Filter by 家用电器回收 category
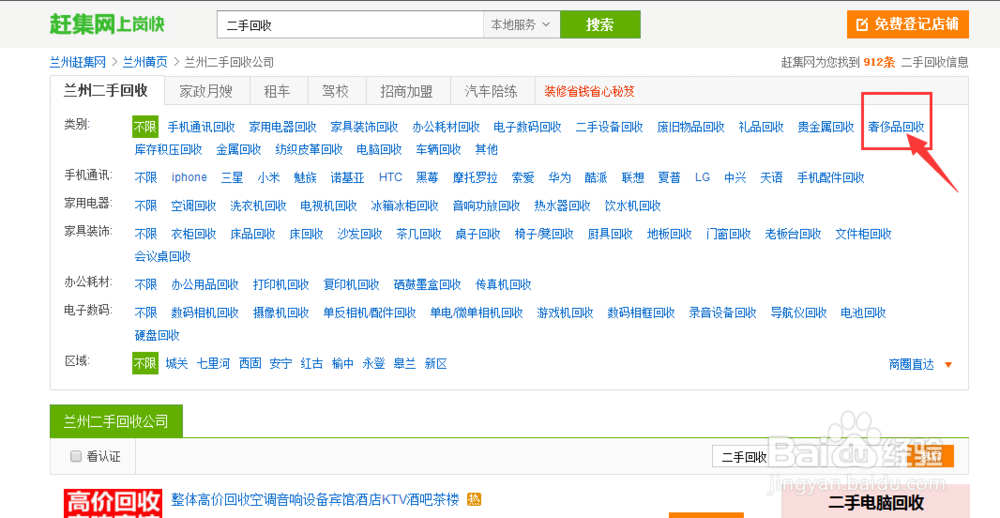 coord(283,126)
